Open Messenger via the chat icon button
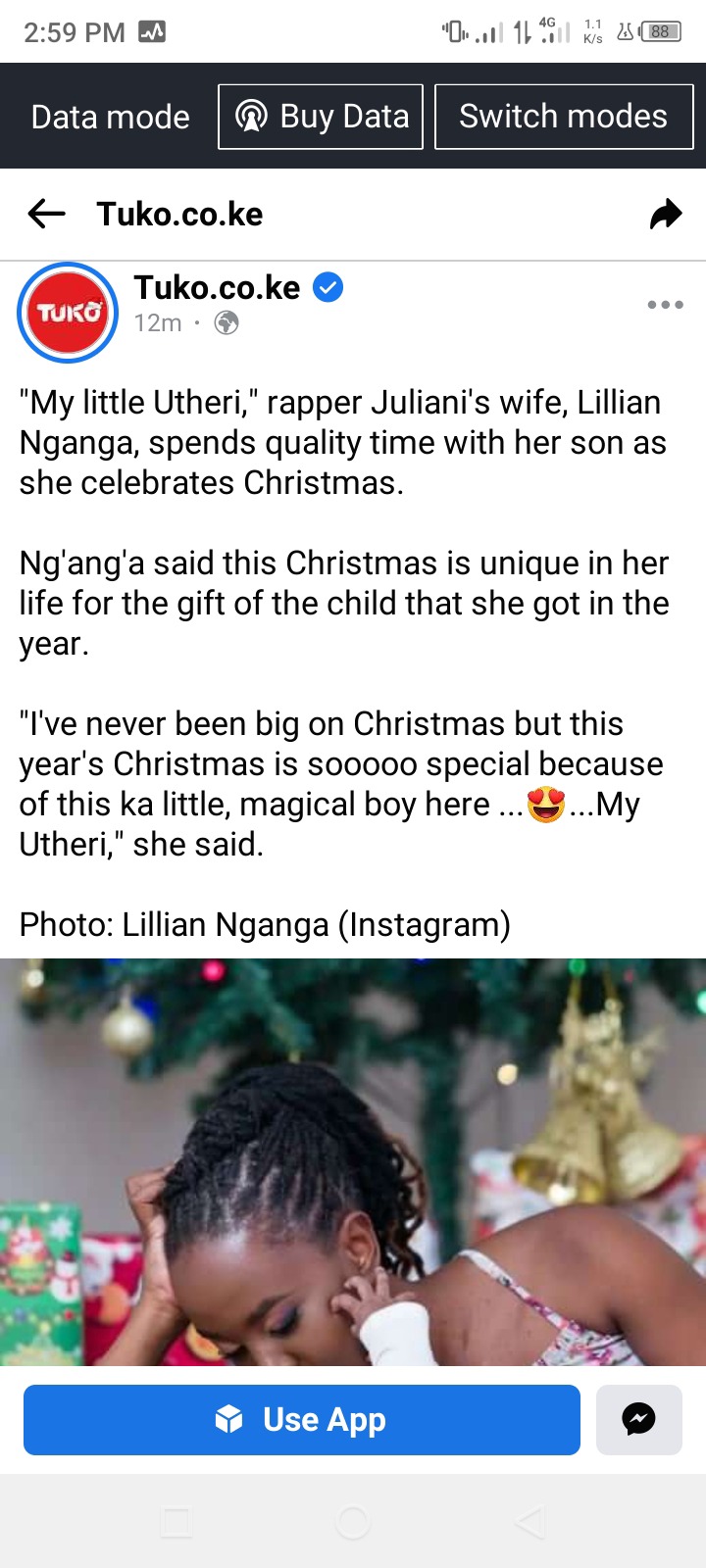Image resolution: width=706 pixels, height=1568 pixels. click(639, 1419)
